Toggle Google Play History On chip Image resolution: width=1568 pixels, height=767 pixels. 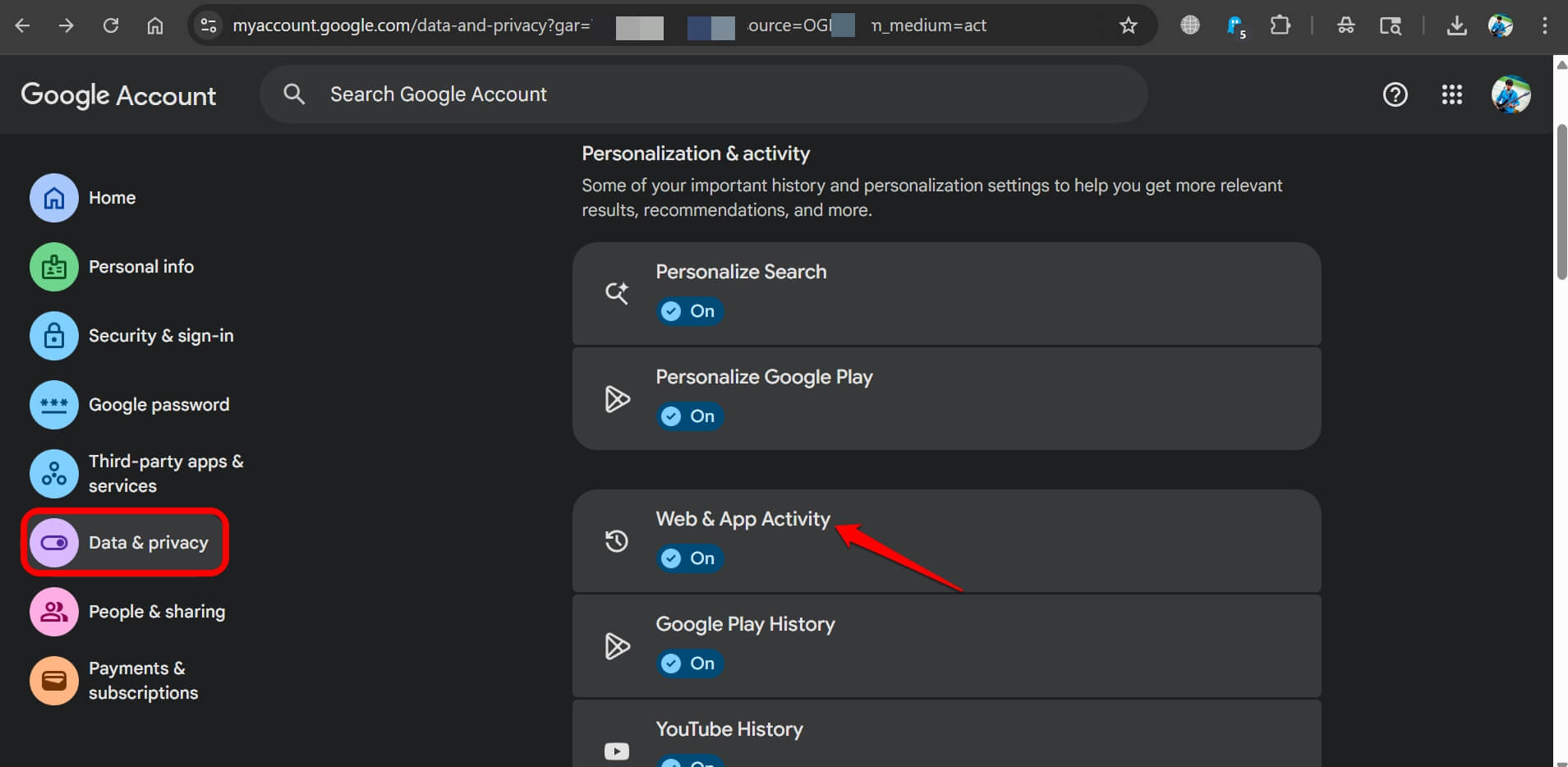point(689,664)
